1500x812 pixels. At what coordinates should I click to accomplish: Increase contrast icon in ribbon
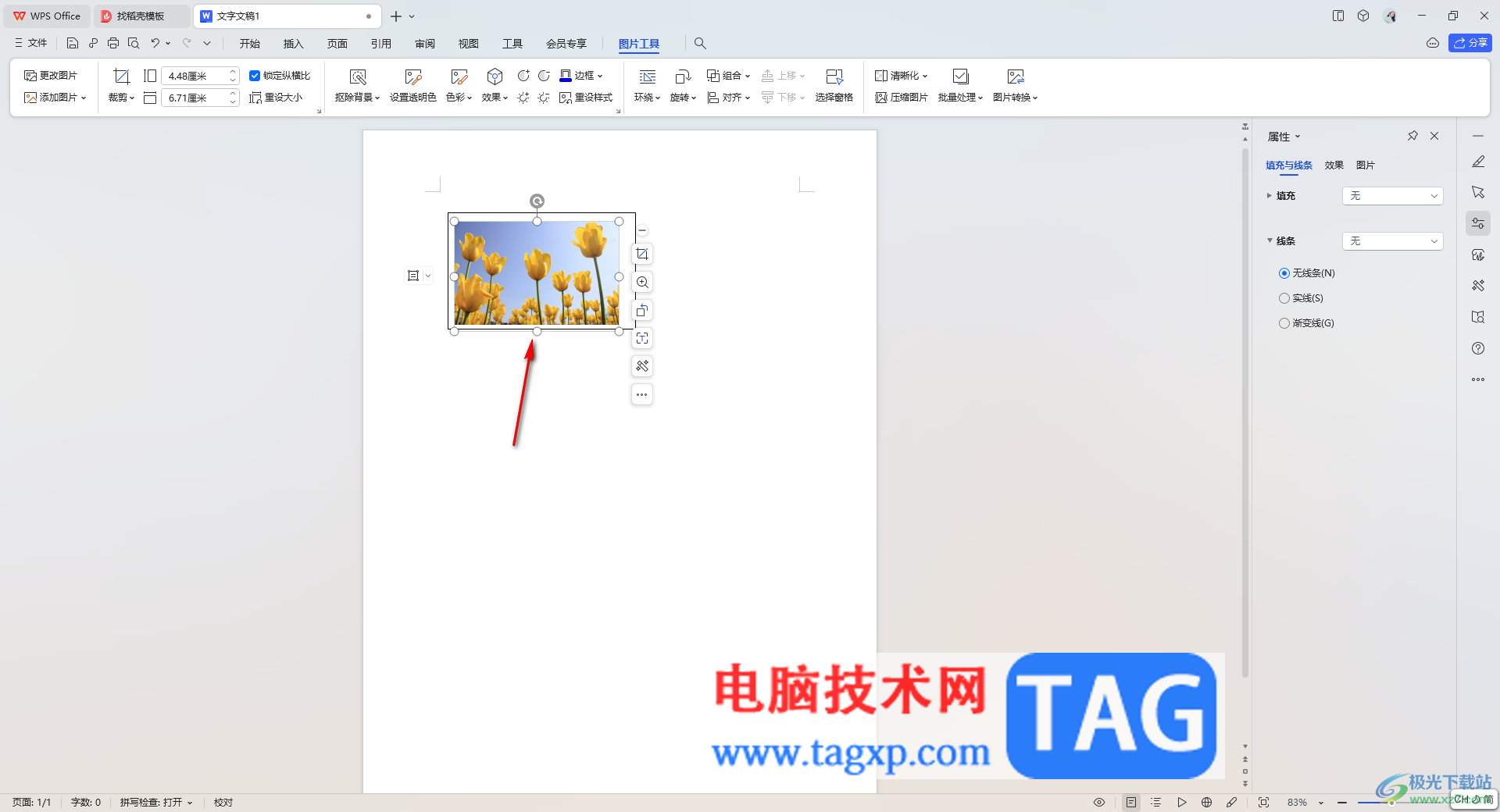pos(523,76)
